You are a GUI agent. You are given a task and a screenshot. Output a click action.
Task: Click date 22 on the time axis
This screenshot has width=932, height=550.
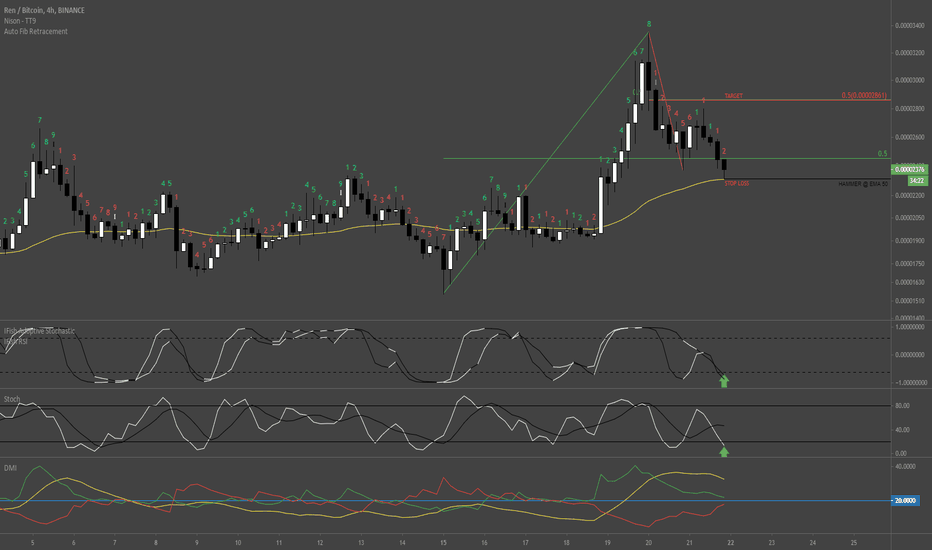tap(731, 542)
